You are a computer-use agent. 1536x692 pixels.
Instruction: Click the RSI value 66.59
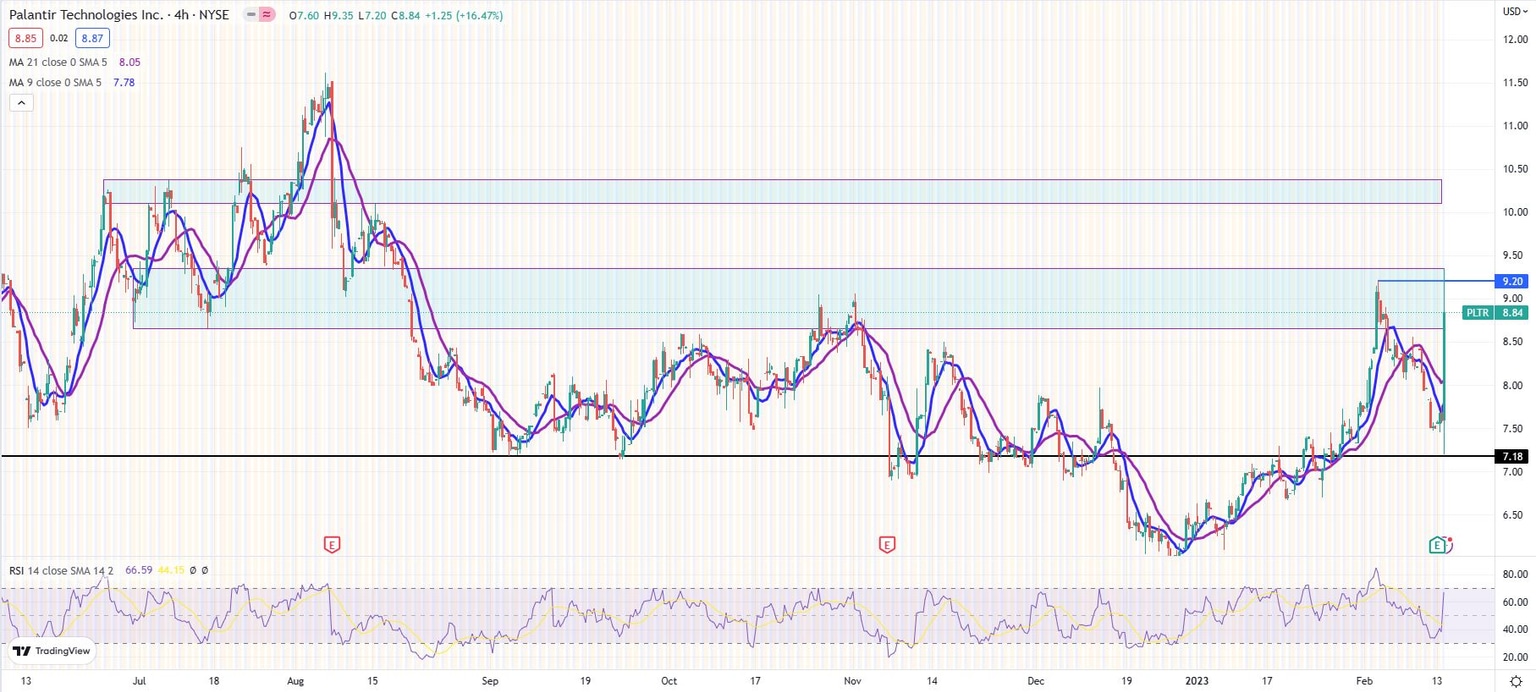click(x=140, y=570)
